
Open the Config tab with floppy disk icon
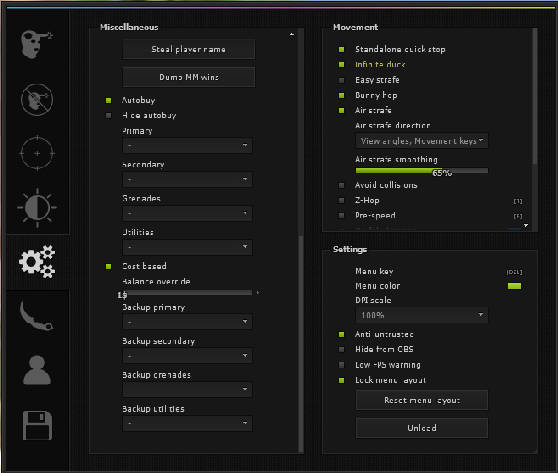(37, 426)
